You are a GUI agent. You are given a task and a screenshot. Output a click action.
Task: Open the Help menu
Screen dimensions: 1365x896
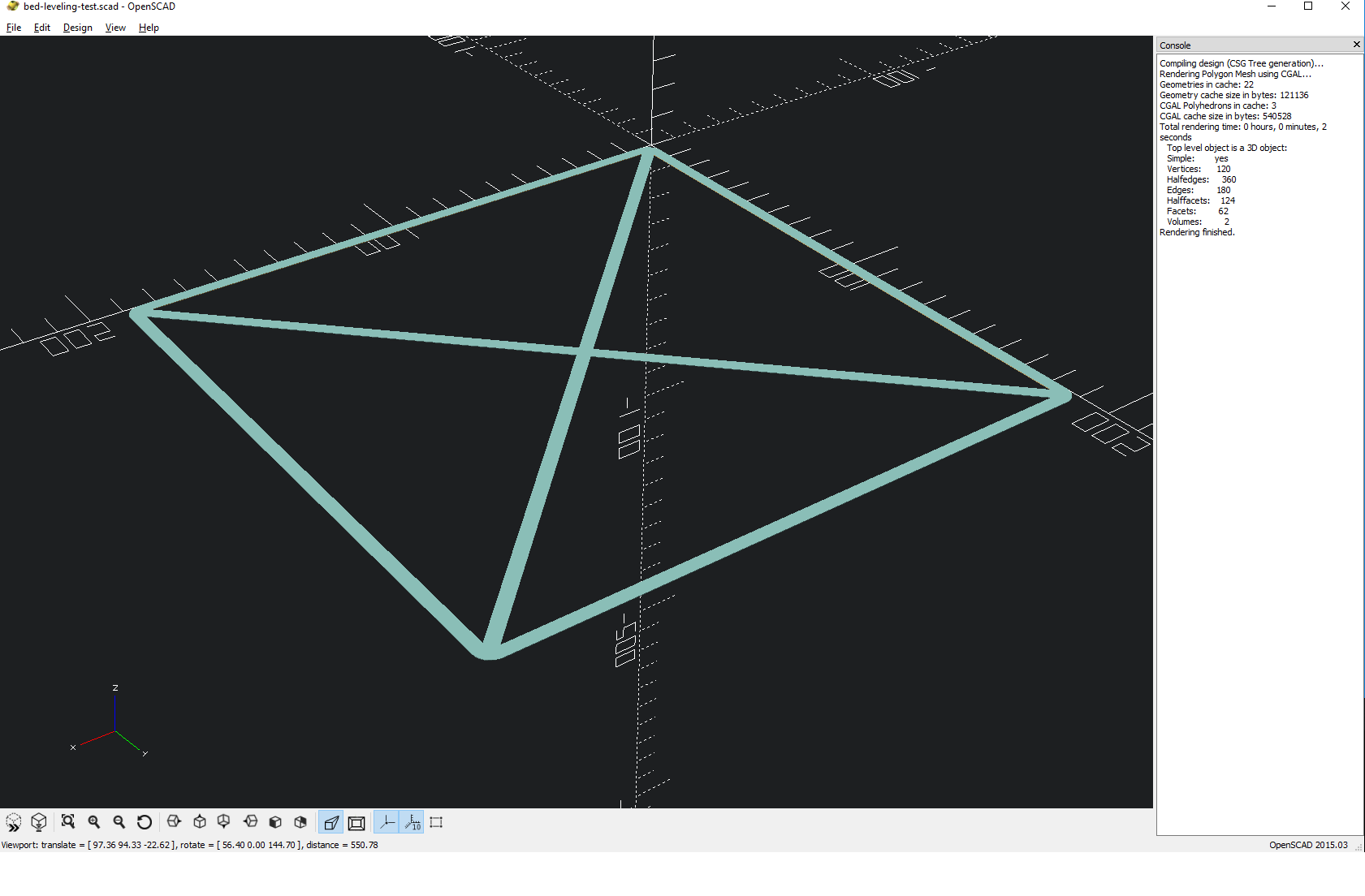tap(149, 28)
